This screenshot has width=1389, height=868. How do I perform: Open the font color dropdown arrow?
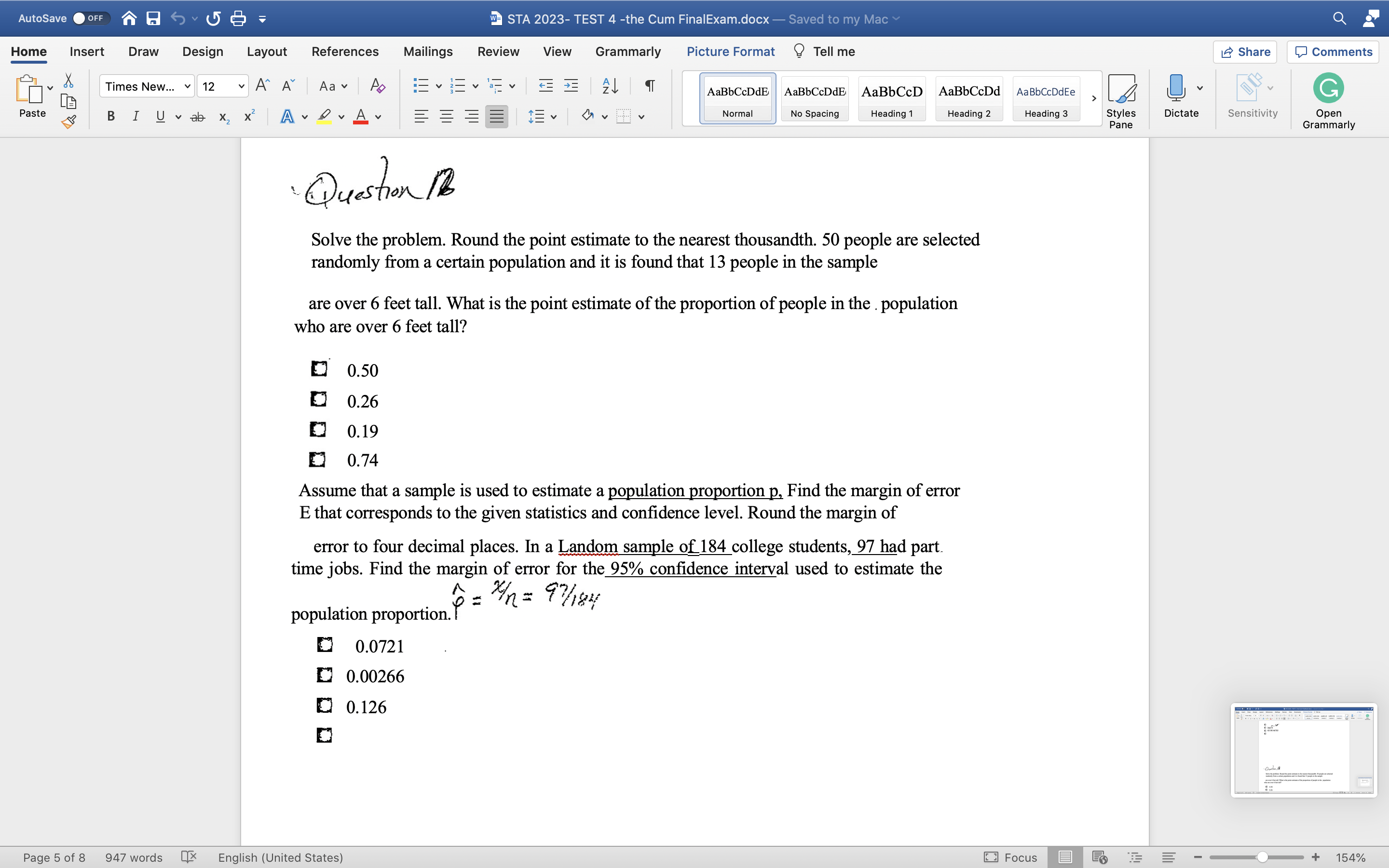tap(378, 117)
